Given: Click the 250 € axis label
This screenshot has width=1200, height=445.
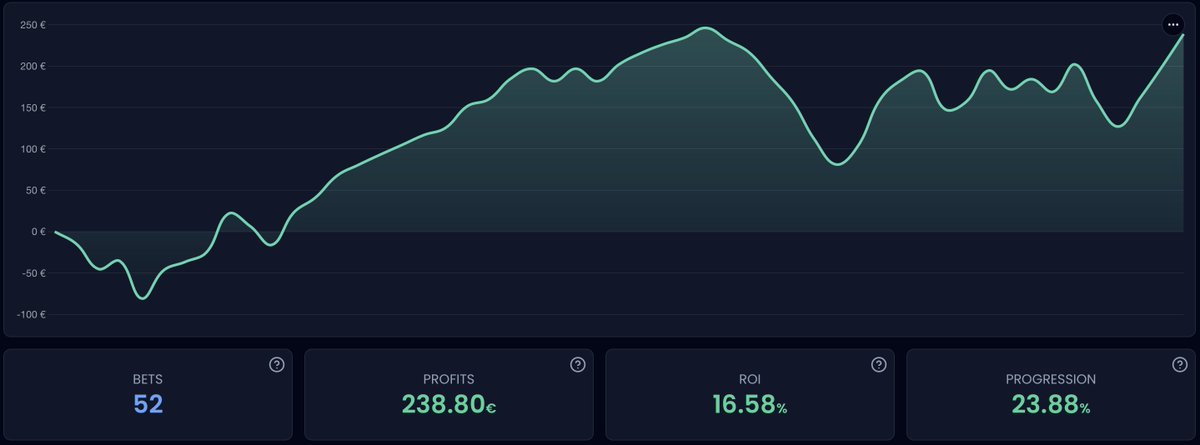Looking at the screenshot, I should pyautogui.click(x=33, y=25).
